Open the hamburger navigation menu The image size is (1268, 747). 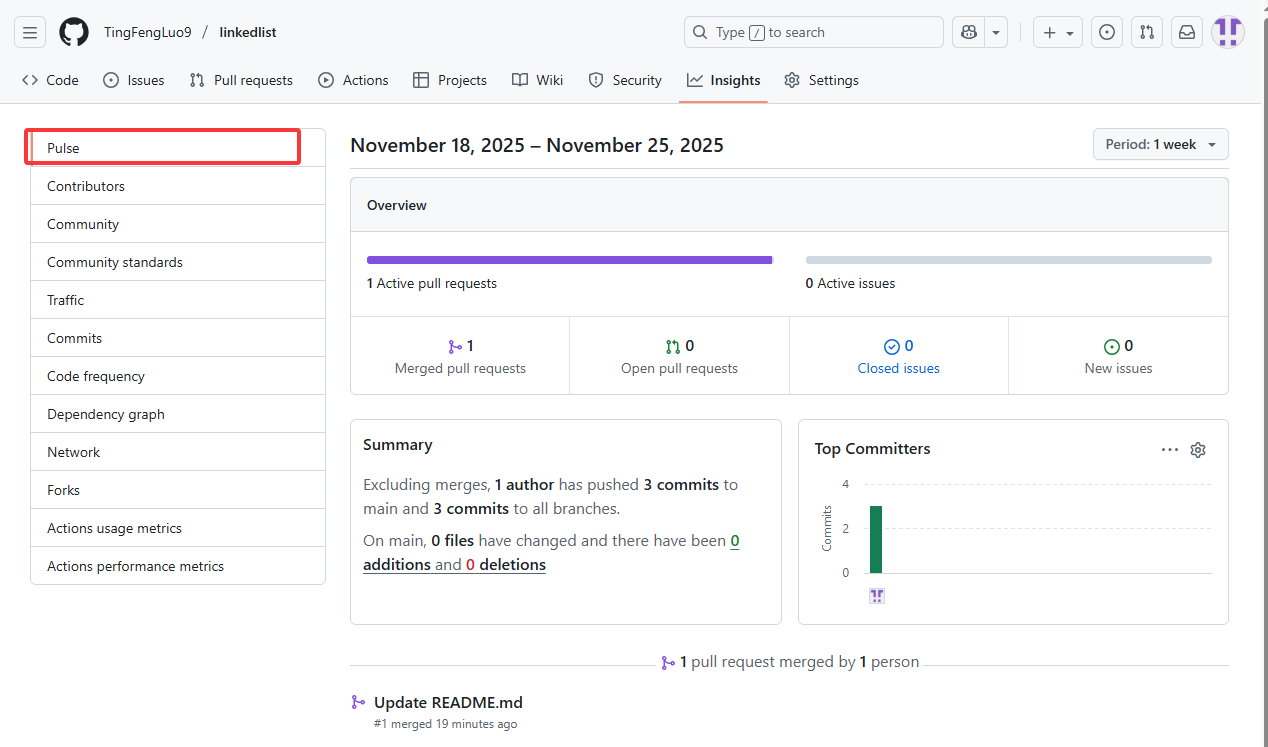tap(30, 33)
